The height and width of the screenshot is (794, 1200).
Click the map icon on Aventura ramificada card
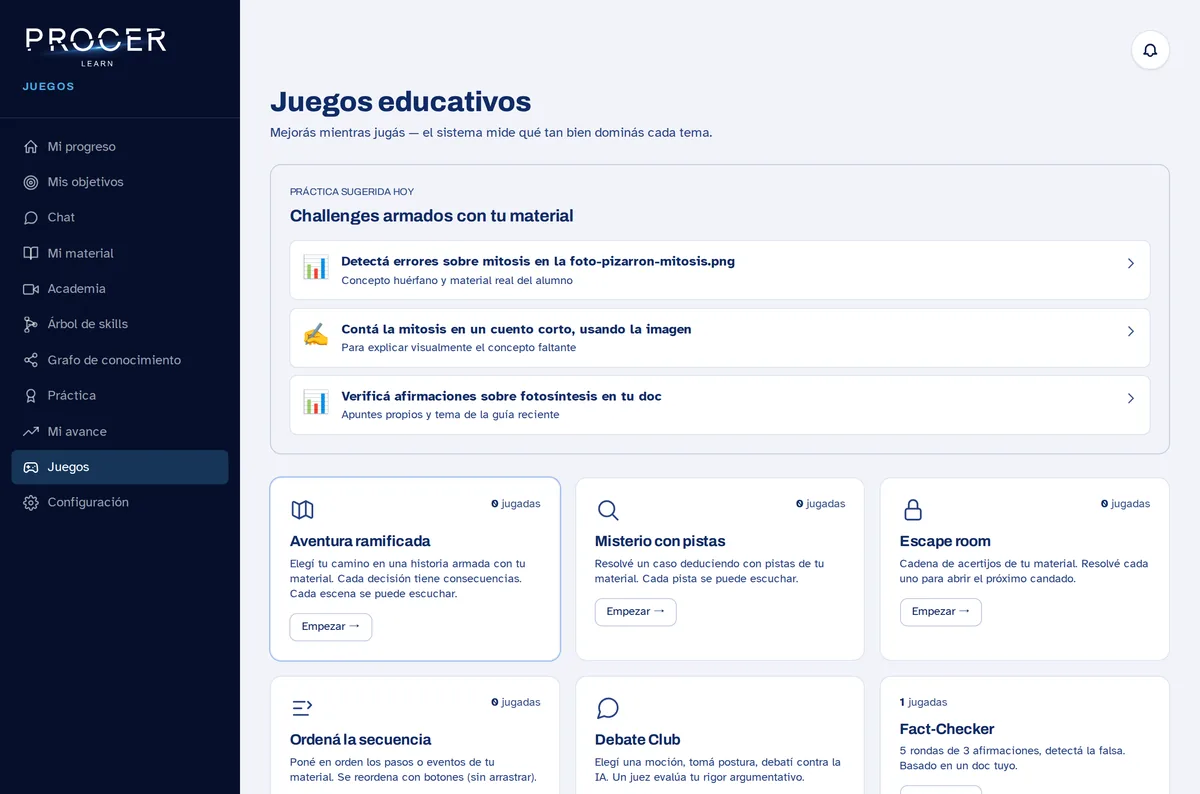coord(302,510)
